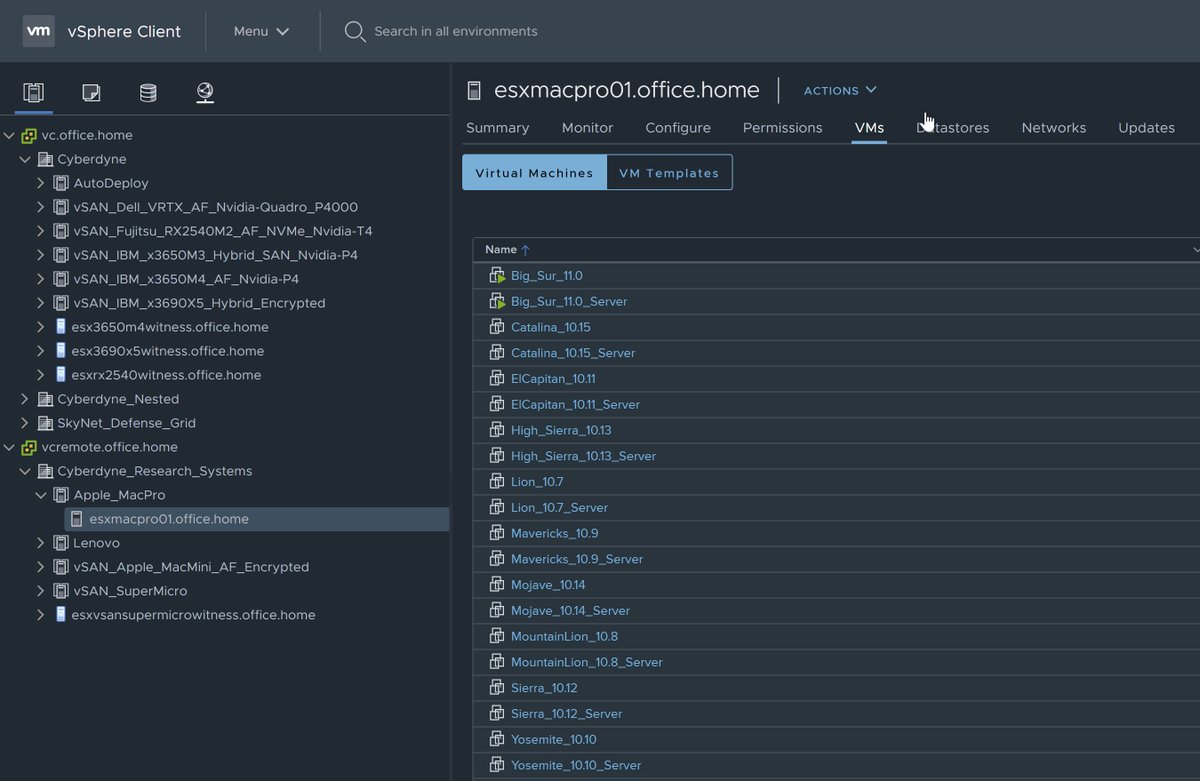Screen dimensions: 1200x781
Task: Open the Catalina_10.15_Server VM link
Action: coord(573,353)
